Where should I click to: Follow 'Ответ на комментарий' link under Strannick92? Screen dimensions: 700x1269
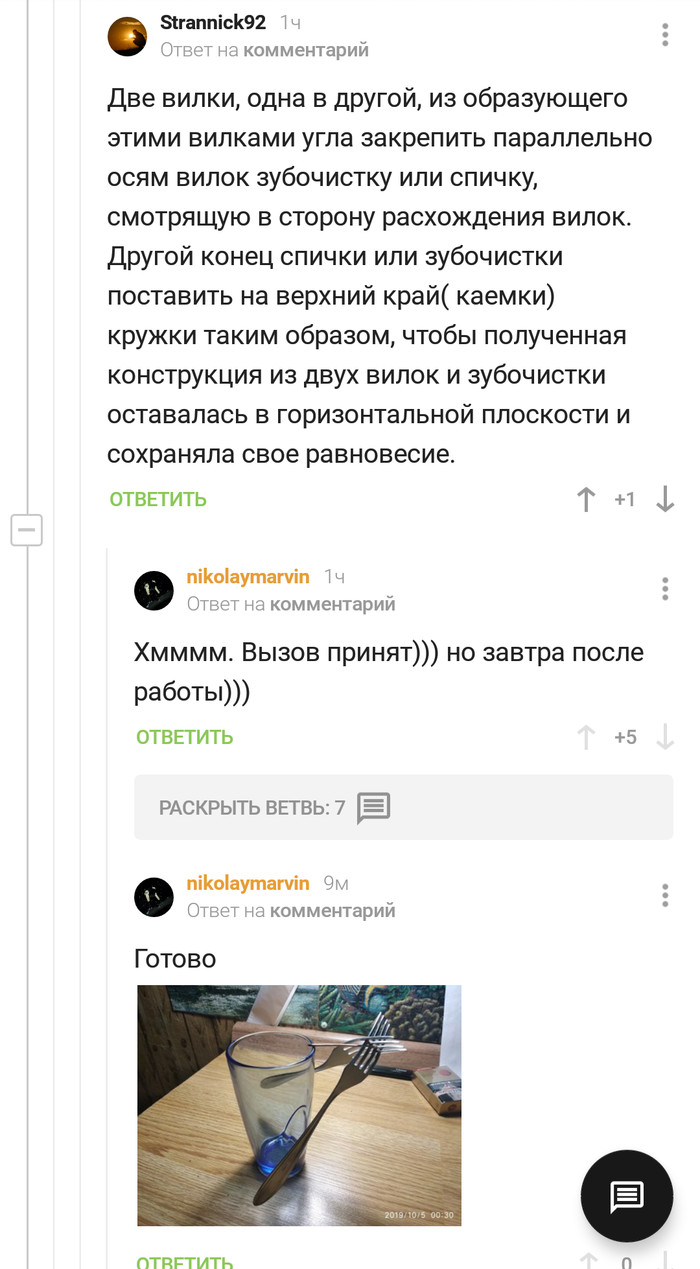click(306, 50)
